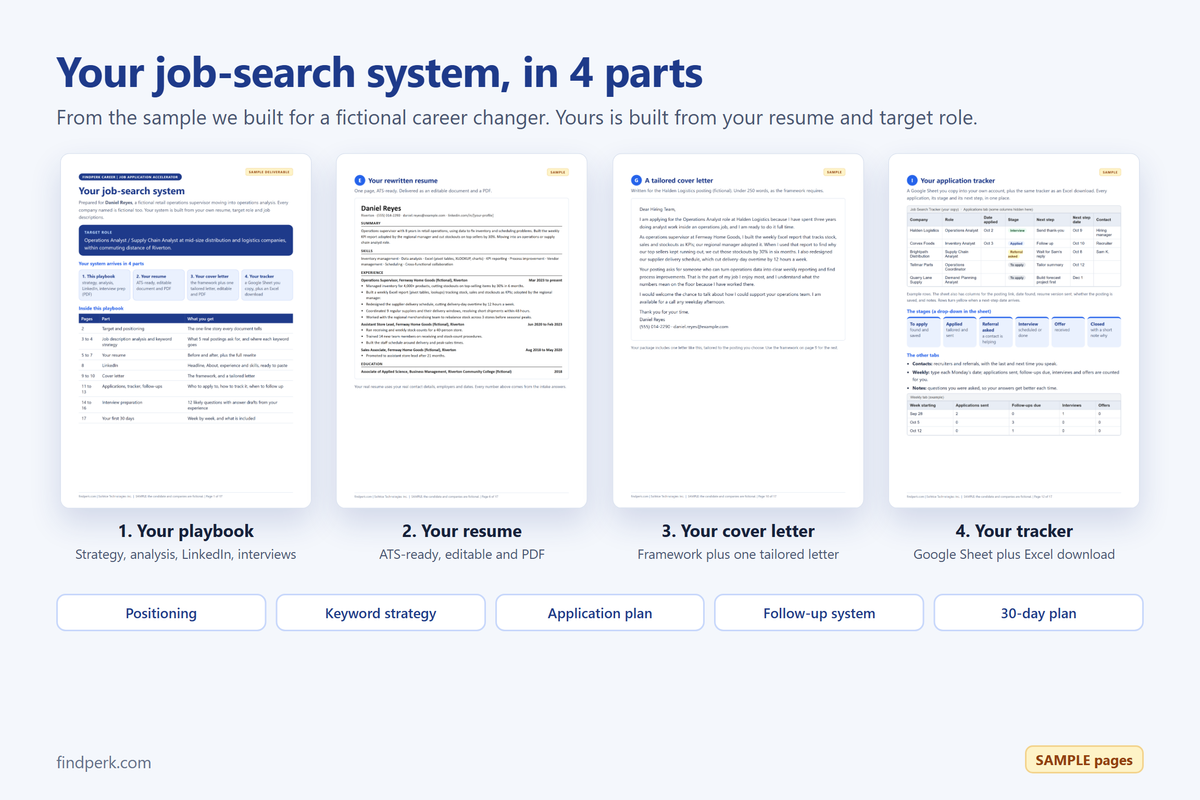The image size is (1200, 800).
Task: Click the Follow-up system pill
Action: click(819, 613)
